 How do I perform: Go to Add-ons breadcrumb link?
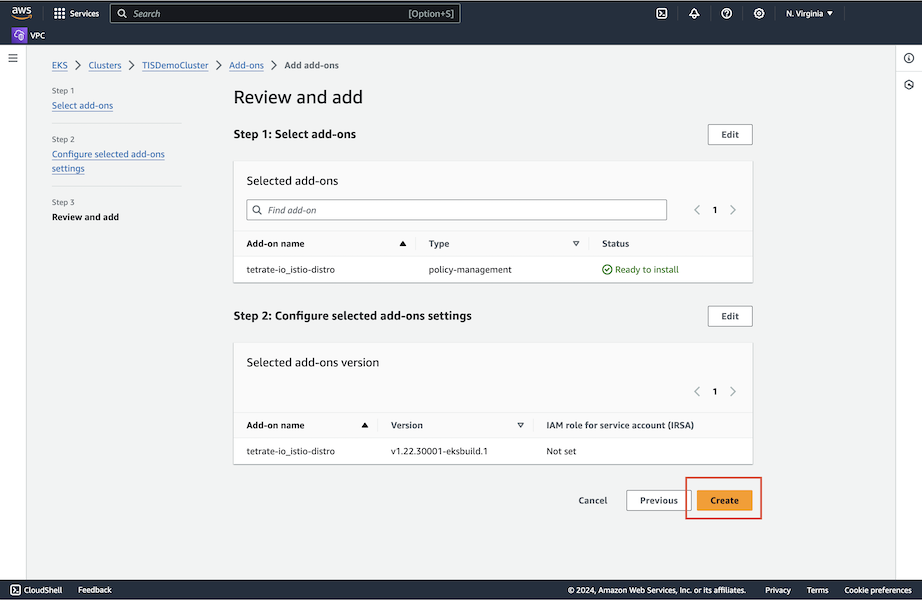pos(246,65)
